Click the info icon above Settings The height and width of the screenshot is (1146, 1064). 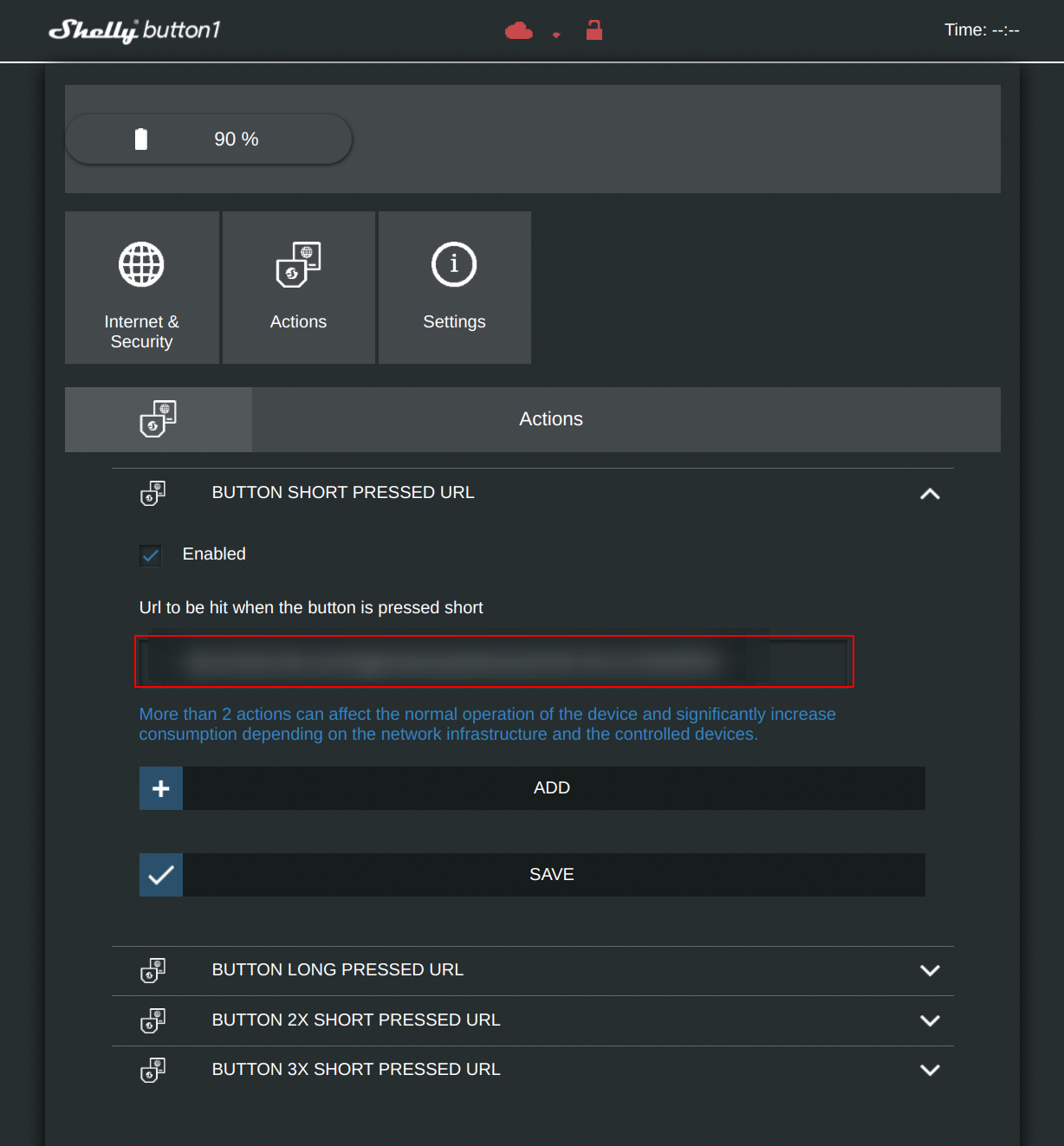tap(454, 264)
